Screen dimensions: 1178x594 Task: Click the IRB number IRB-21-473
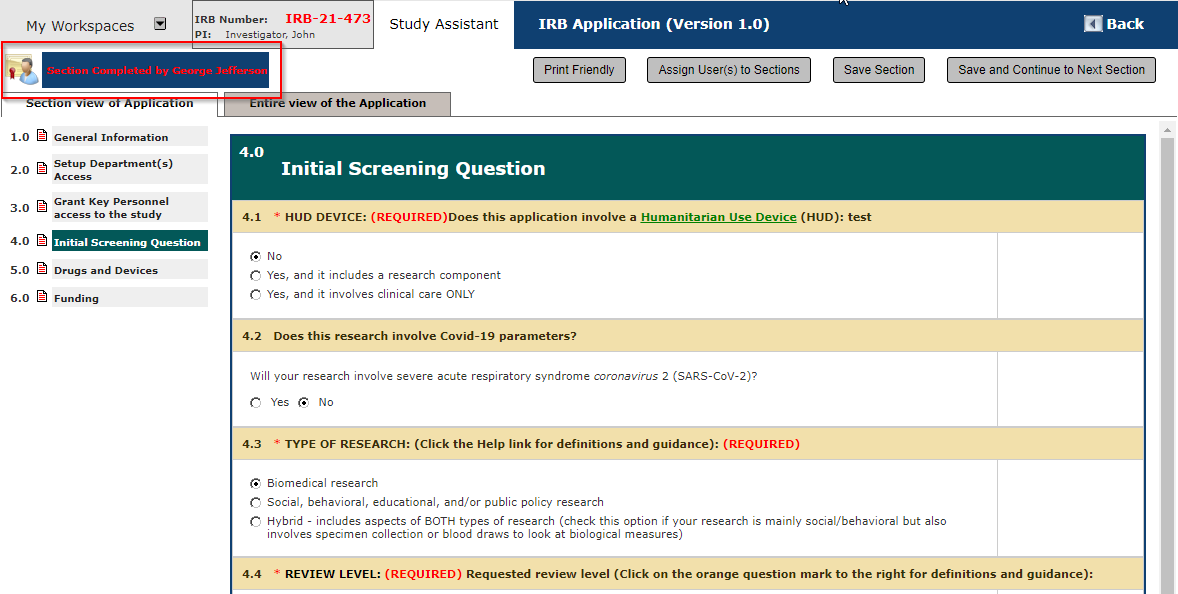[x=328, y=18]
